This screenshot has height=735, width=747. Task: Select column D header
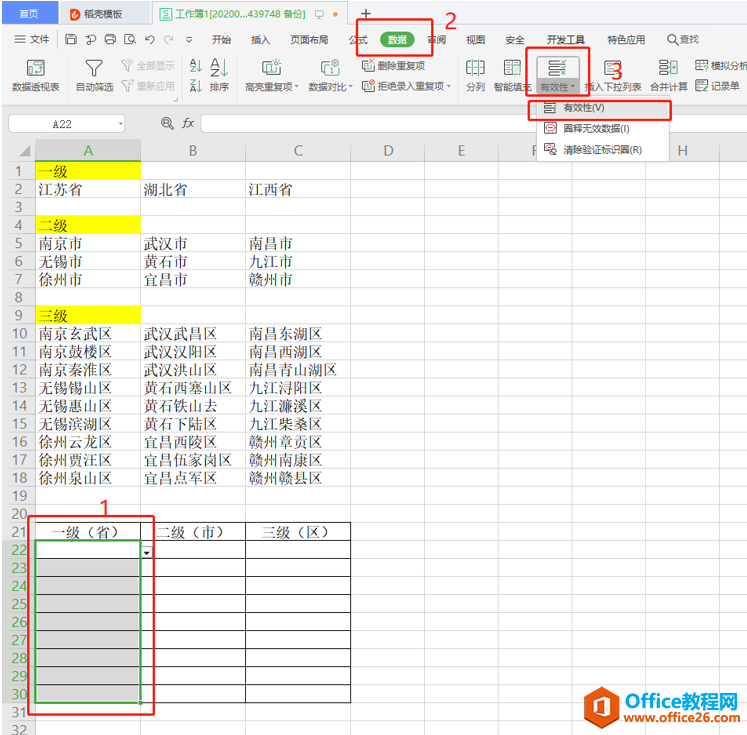(388, 151)
